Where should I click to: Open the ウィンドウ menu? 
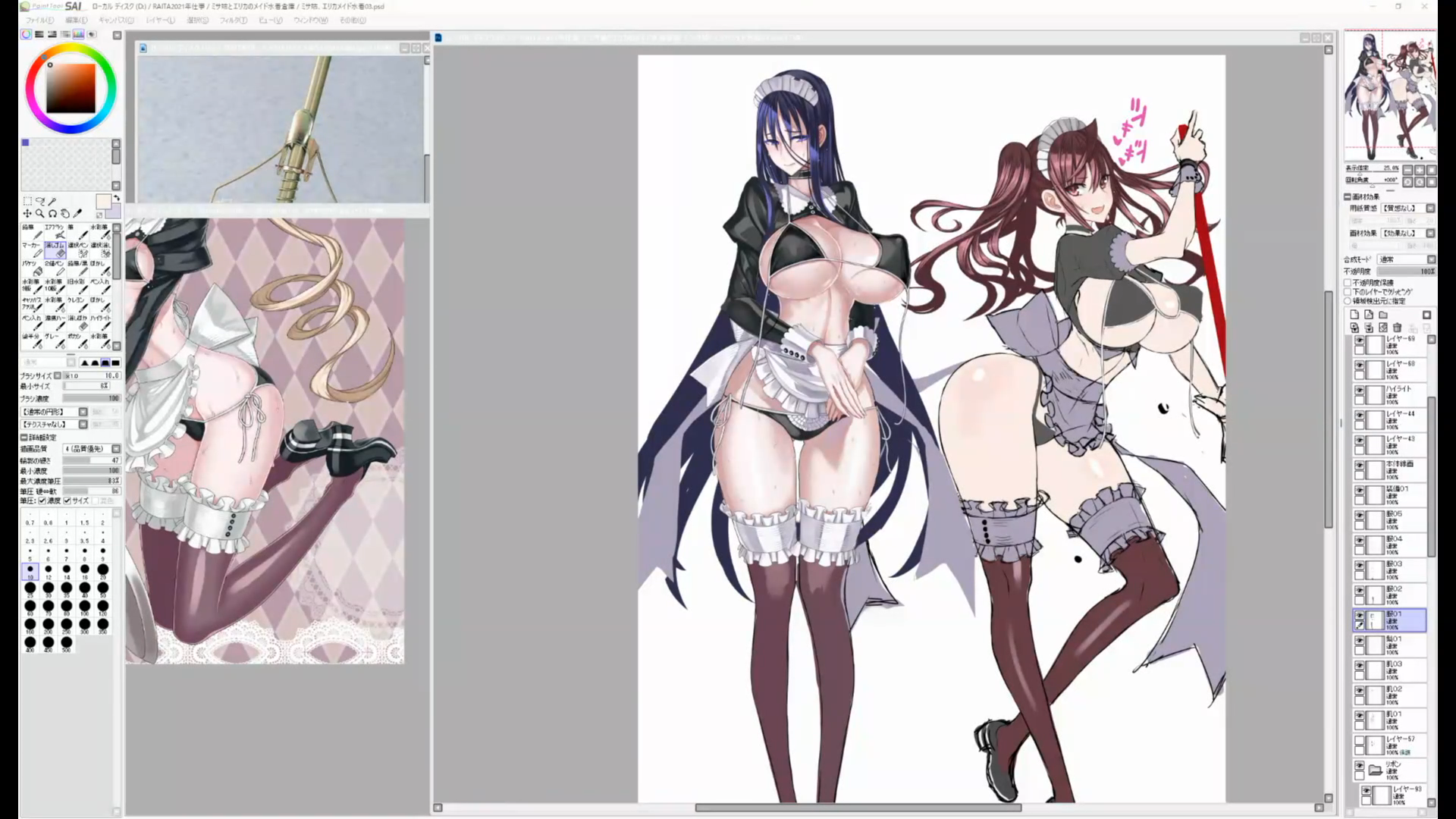[x=310, y=20]
